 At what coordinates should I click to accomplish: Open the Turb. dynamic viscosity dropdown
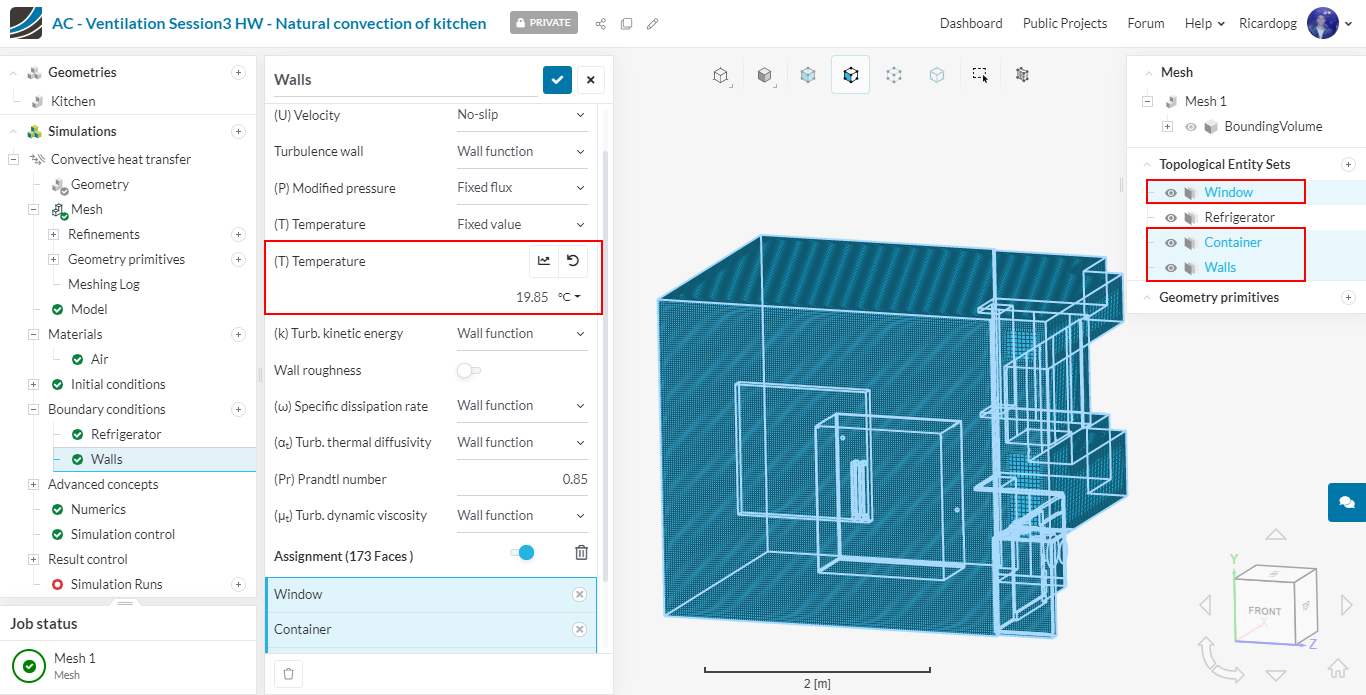point(521,515)
